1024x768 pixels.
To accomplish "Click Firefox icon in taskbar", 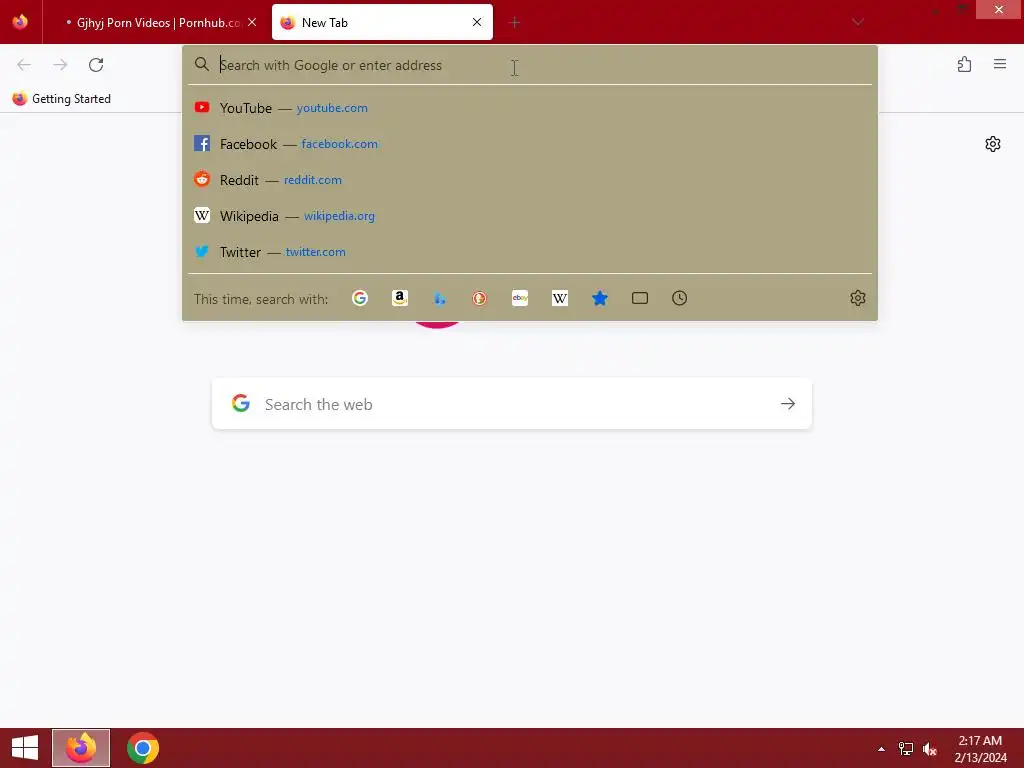I will (81, 748).
